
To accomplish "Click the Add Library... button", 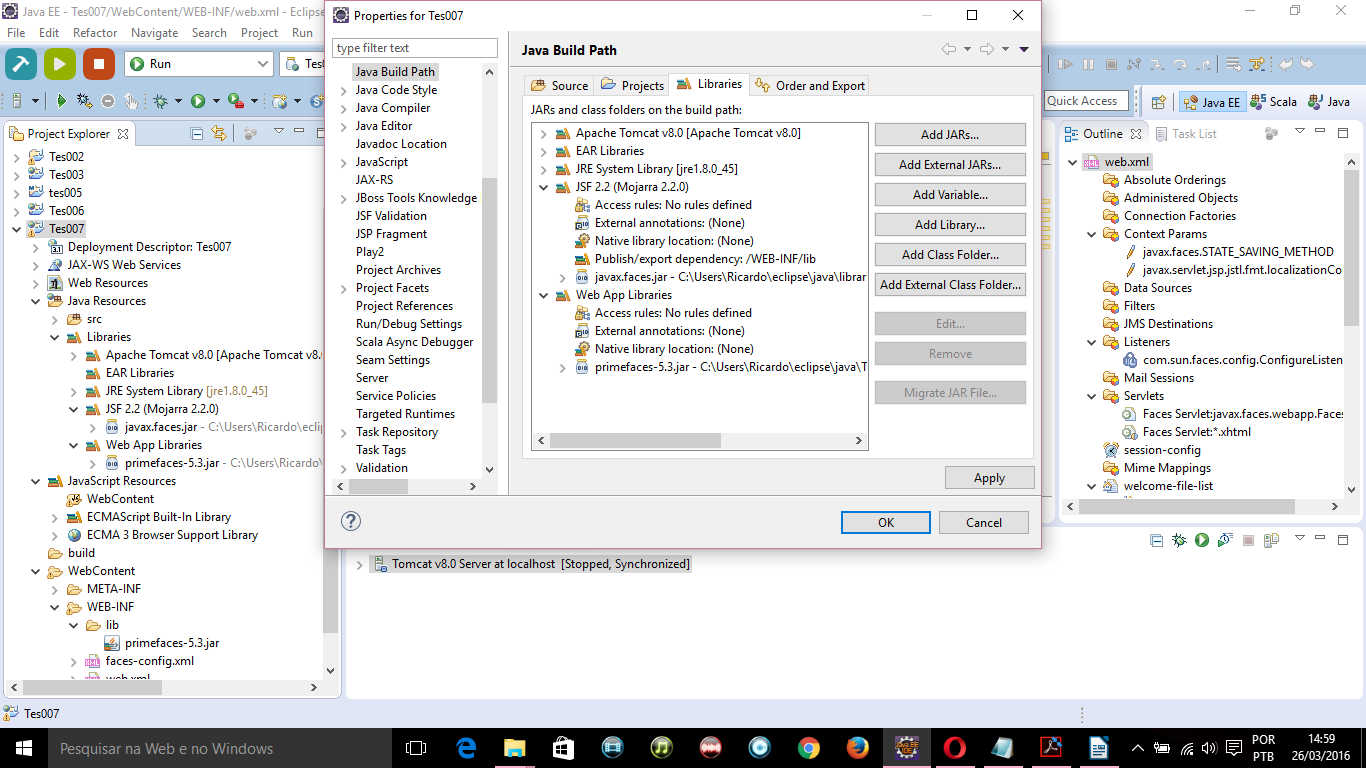I will pyautogui.click(x=950, y=224).
